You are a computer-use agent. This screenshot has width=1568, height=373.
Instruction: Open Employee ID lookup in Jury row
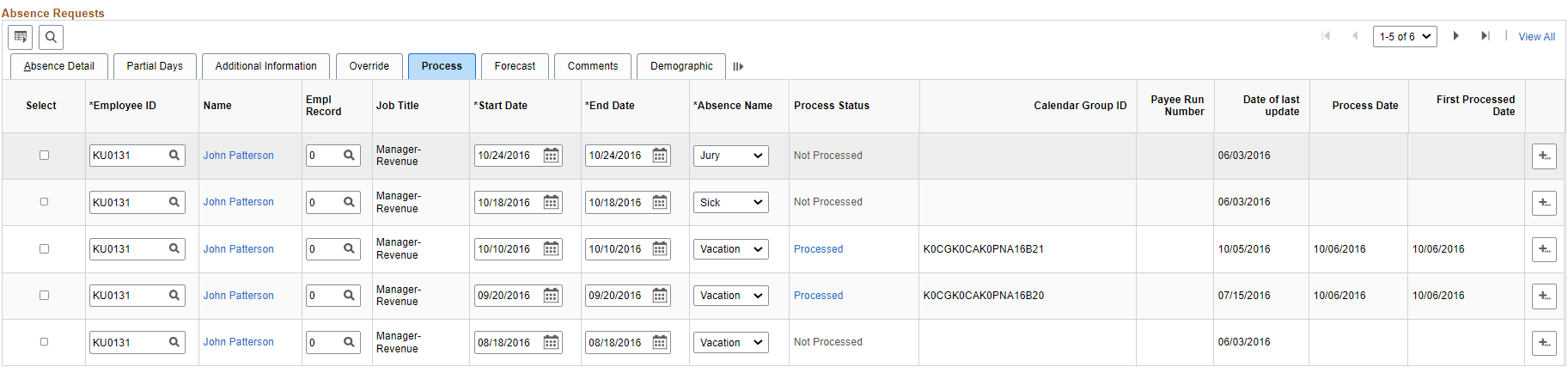click(174, 156)
